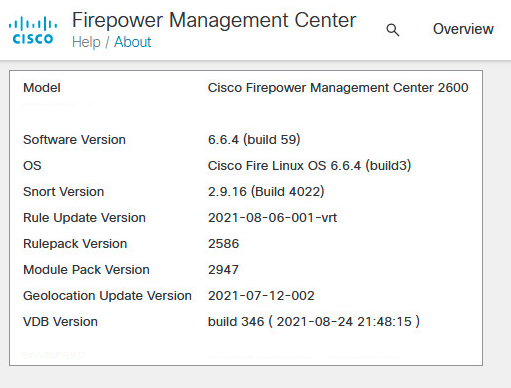Click the 2.9.16 (Build 4022) value
This screenshot has width=511, height=388.
266,192
